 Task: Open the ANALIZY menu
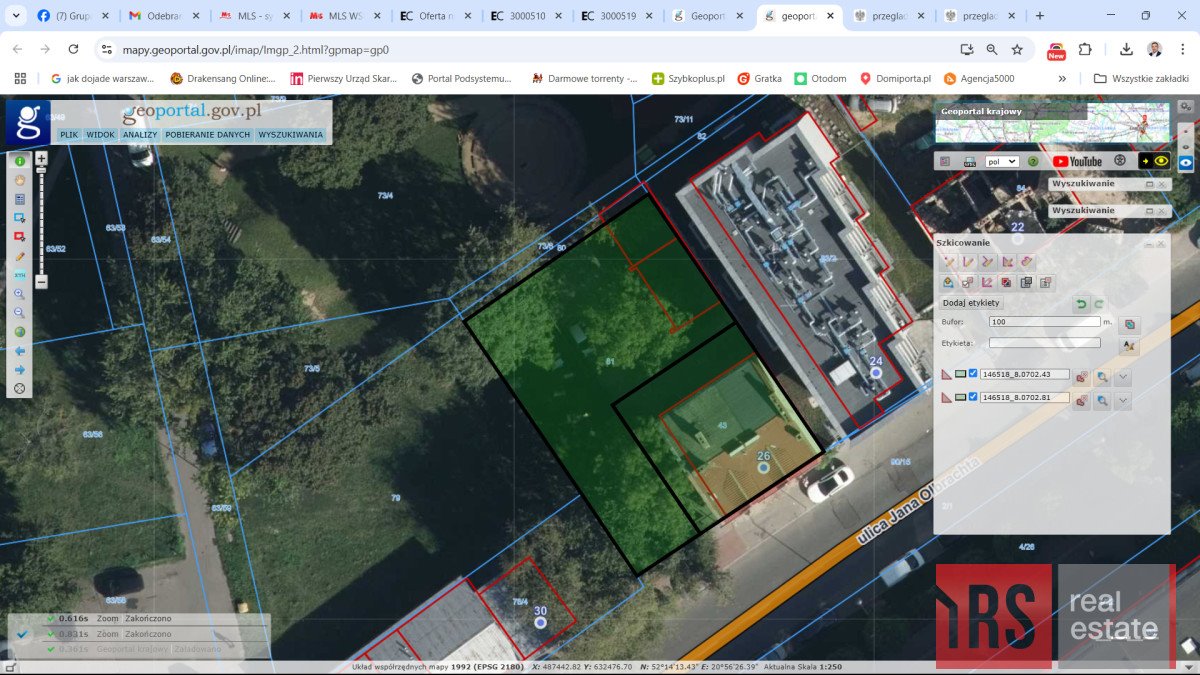coord(139,134)
